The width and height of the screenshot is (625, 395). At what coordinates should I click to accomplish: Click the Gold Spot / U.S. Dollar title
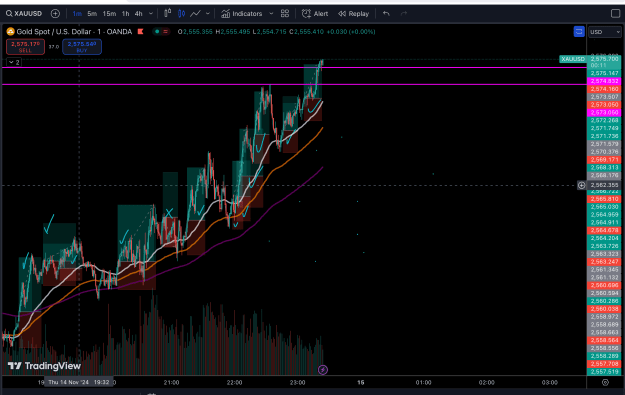point(74,31)
